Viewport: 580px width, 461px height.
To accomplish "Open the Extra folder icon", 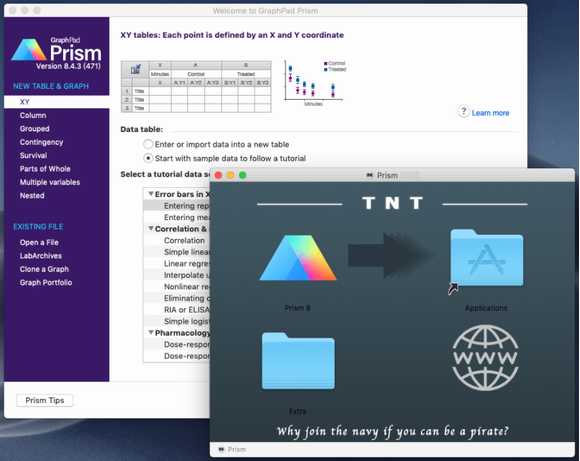I will pos(298,361).
